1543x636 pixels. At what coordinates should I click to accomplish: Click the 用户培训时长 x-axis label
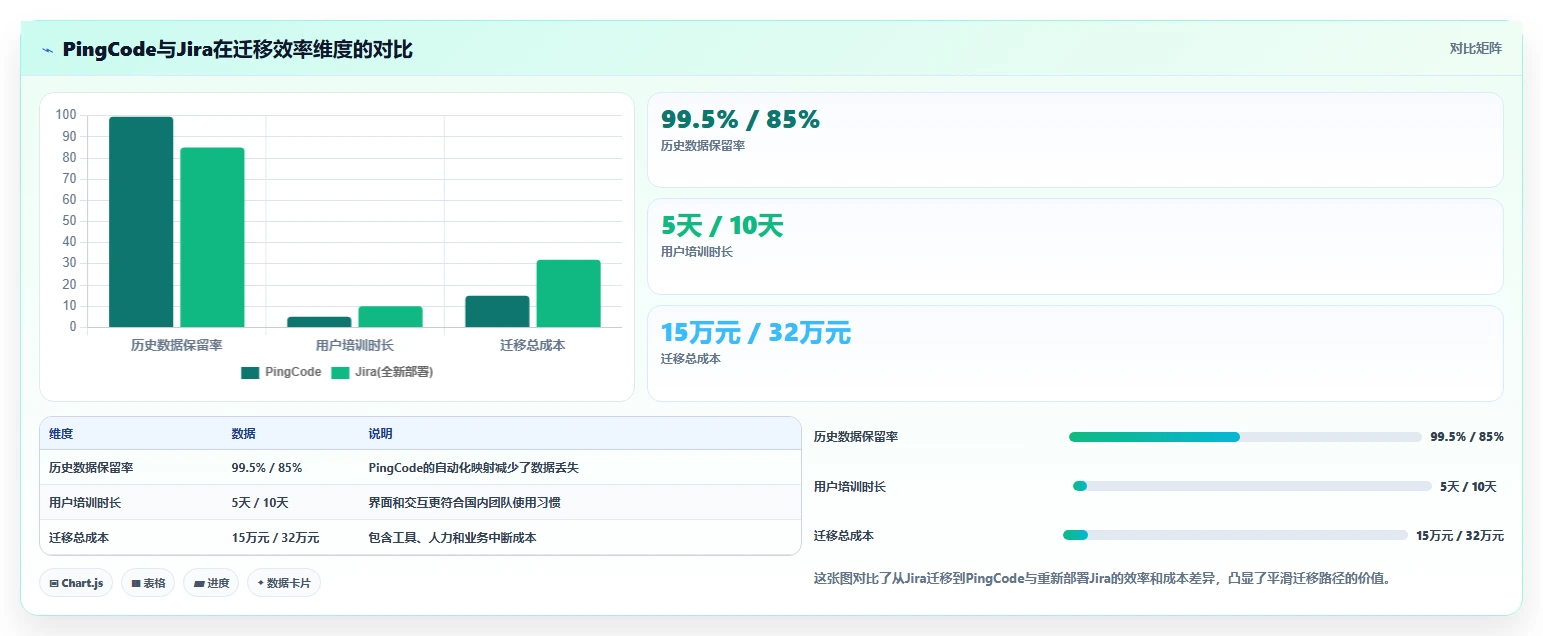[355, 345]
